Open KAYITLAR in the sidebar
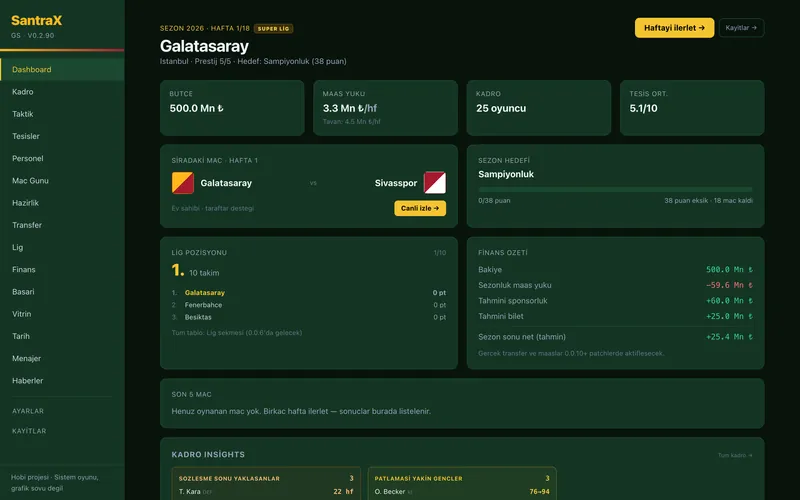Screen dimensions: 800x500 point(29,431)
